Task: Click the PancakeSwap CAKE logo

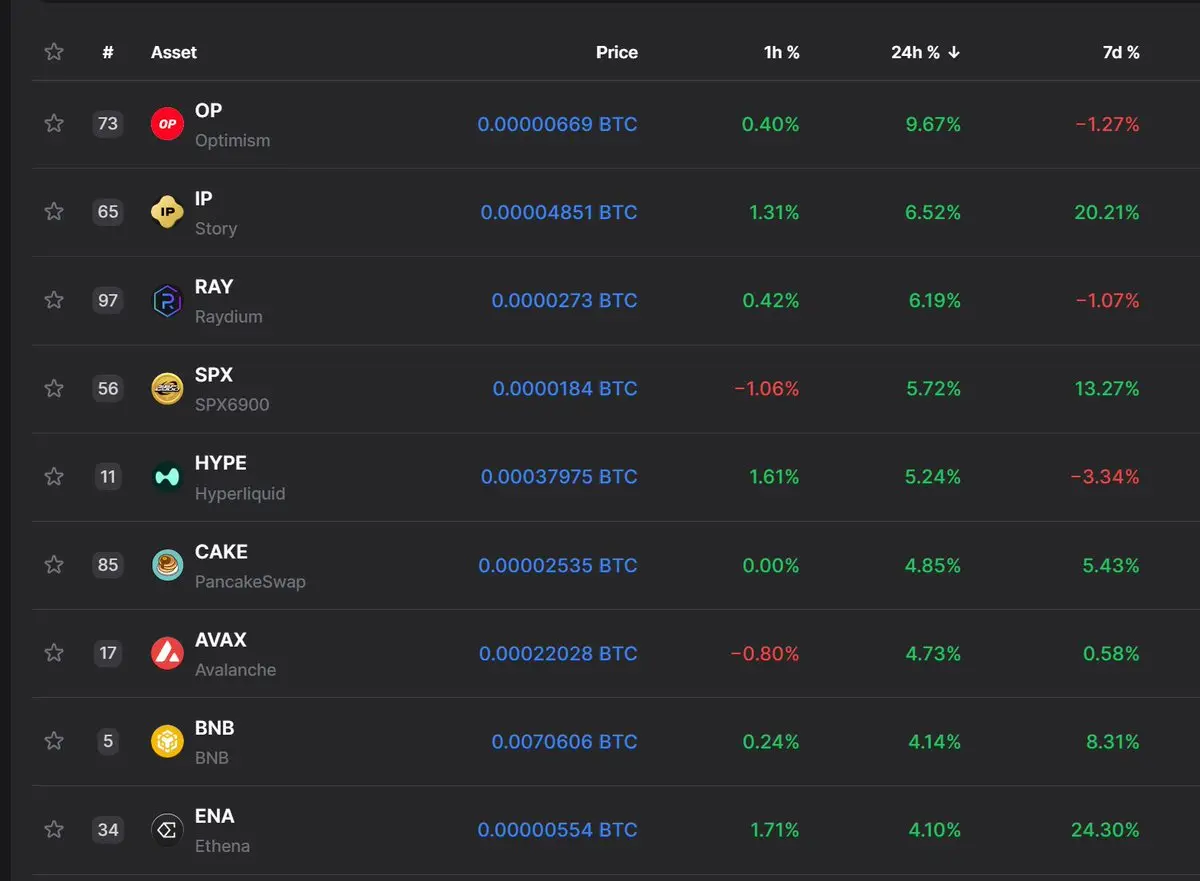Action: (x=167, y=565)
